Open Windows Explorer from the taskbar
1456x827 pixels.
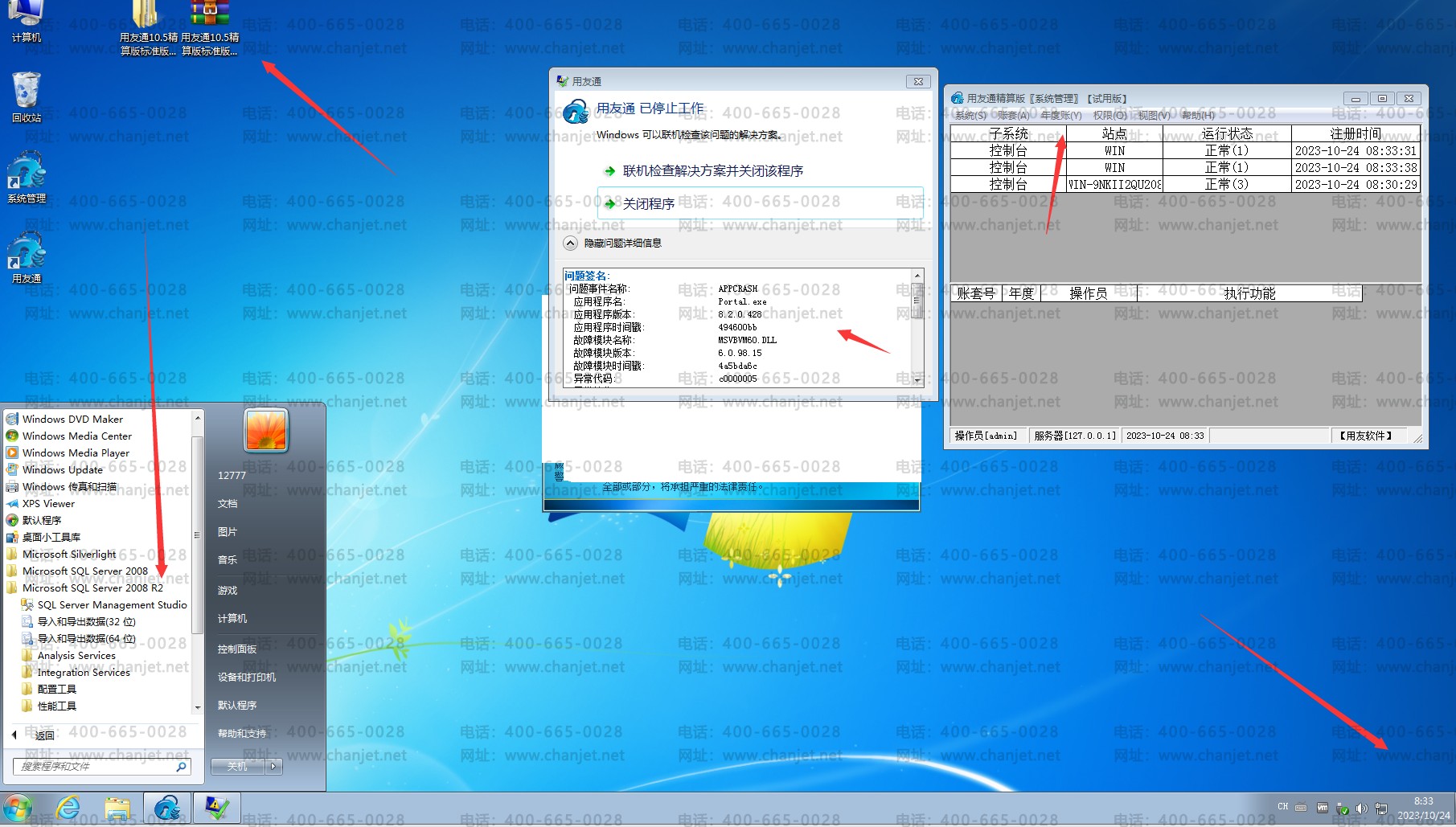pos(117,809)
